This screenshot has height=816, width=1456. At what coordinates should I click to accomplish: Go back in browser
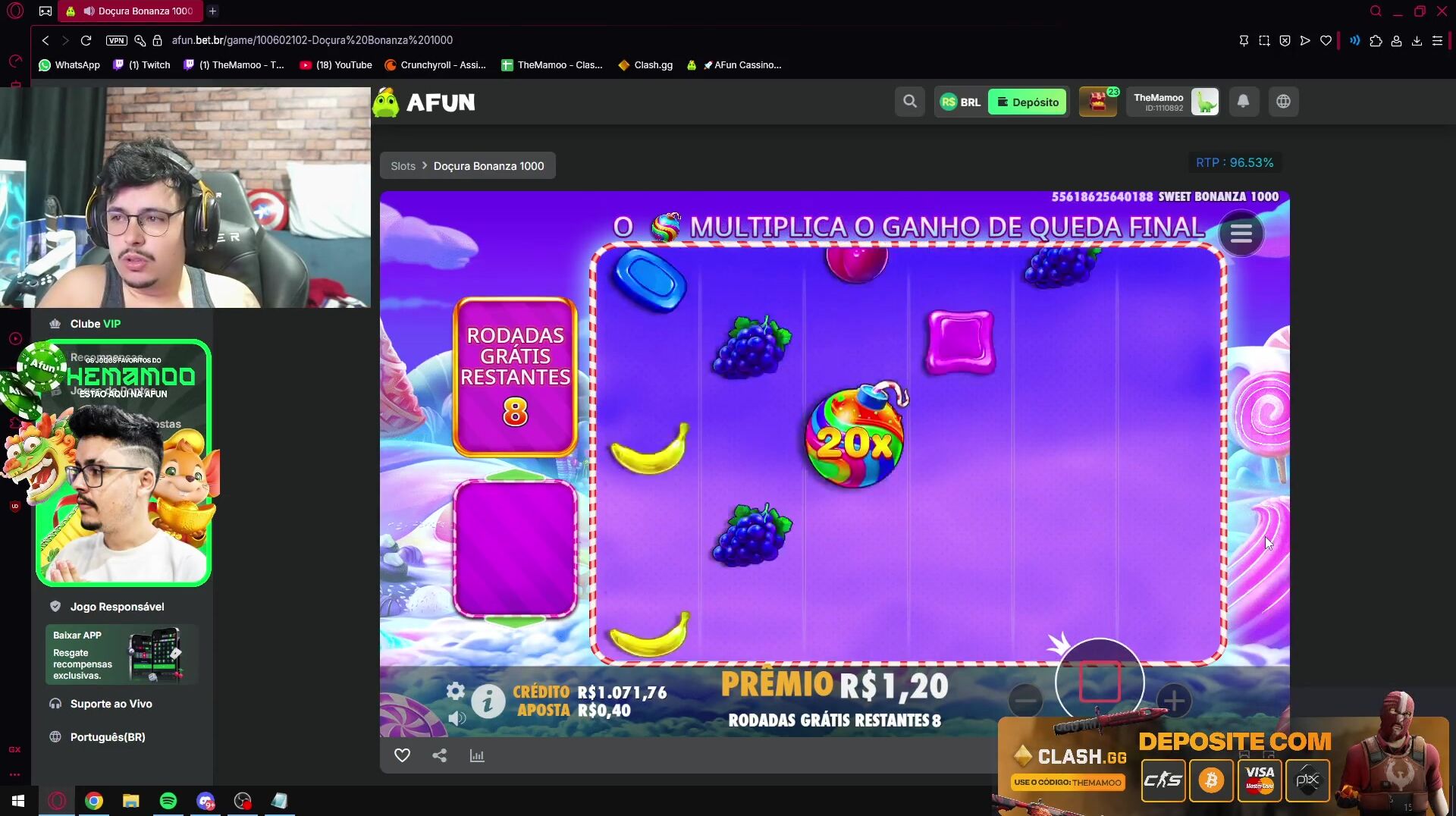point(45,40)
